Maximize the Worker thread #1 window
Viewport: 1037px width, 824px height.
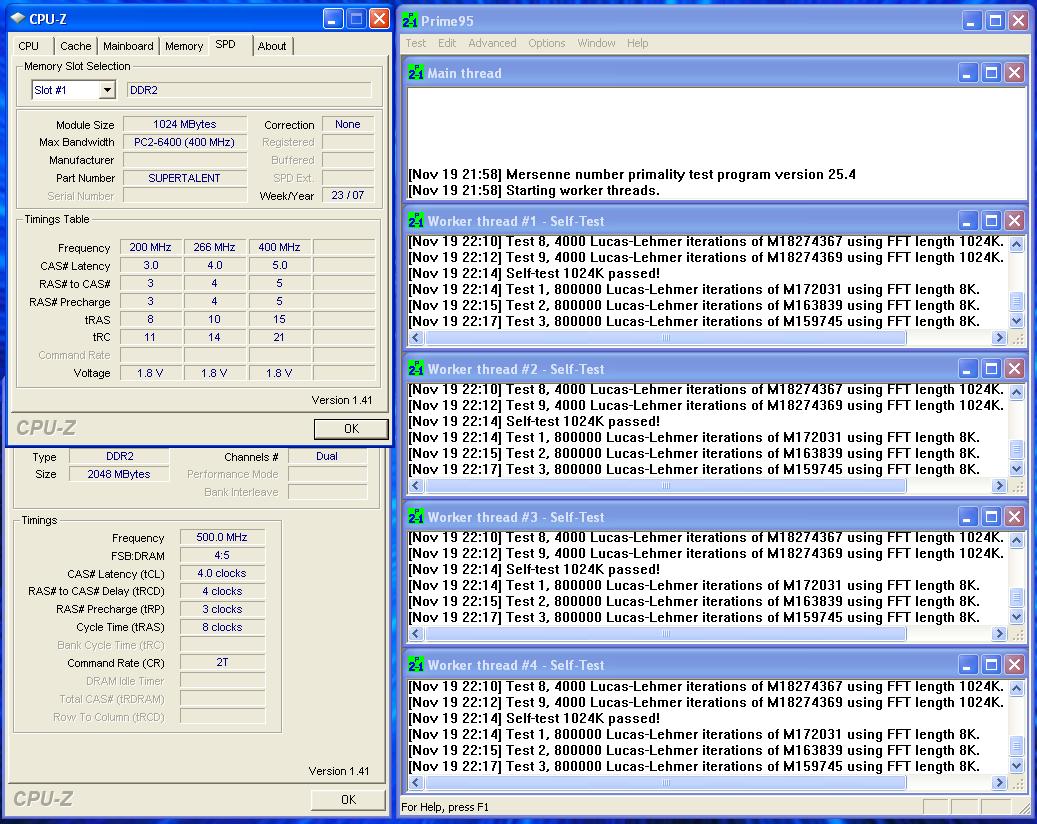click(991, 221)
